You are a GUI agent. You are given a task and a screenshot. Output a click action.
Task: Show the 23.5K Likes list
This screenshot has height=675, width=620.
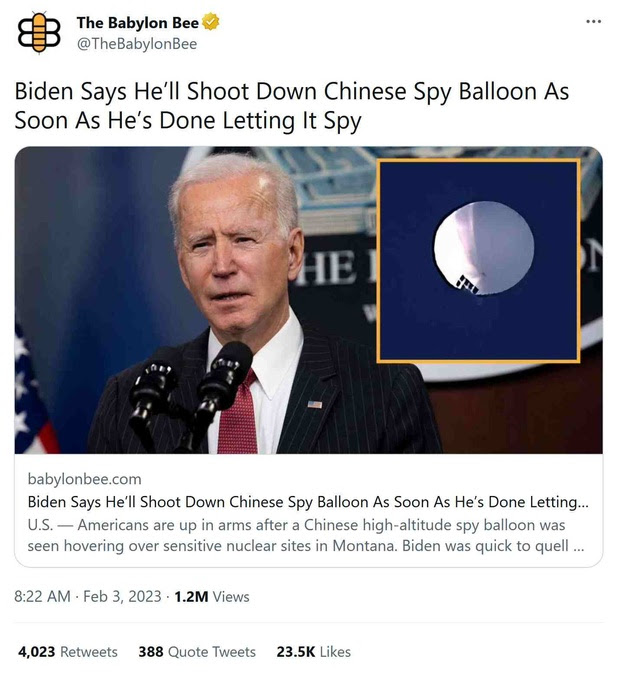[x=313, y=652]
